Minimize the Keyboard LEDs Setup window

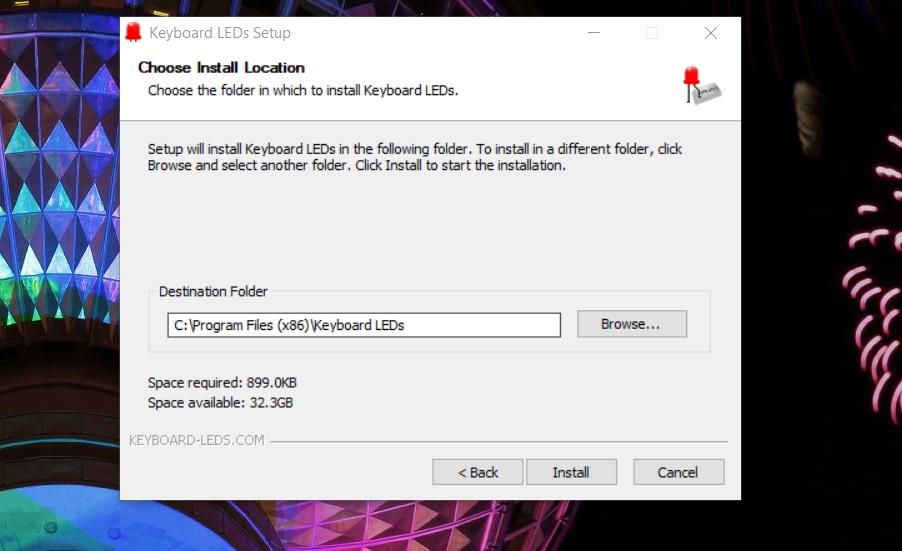594,33
